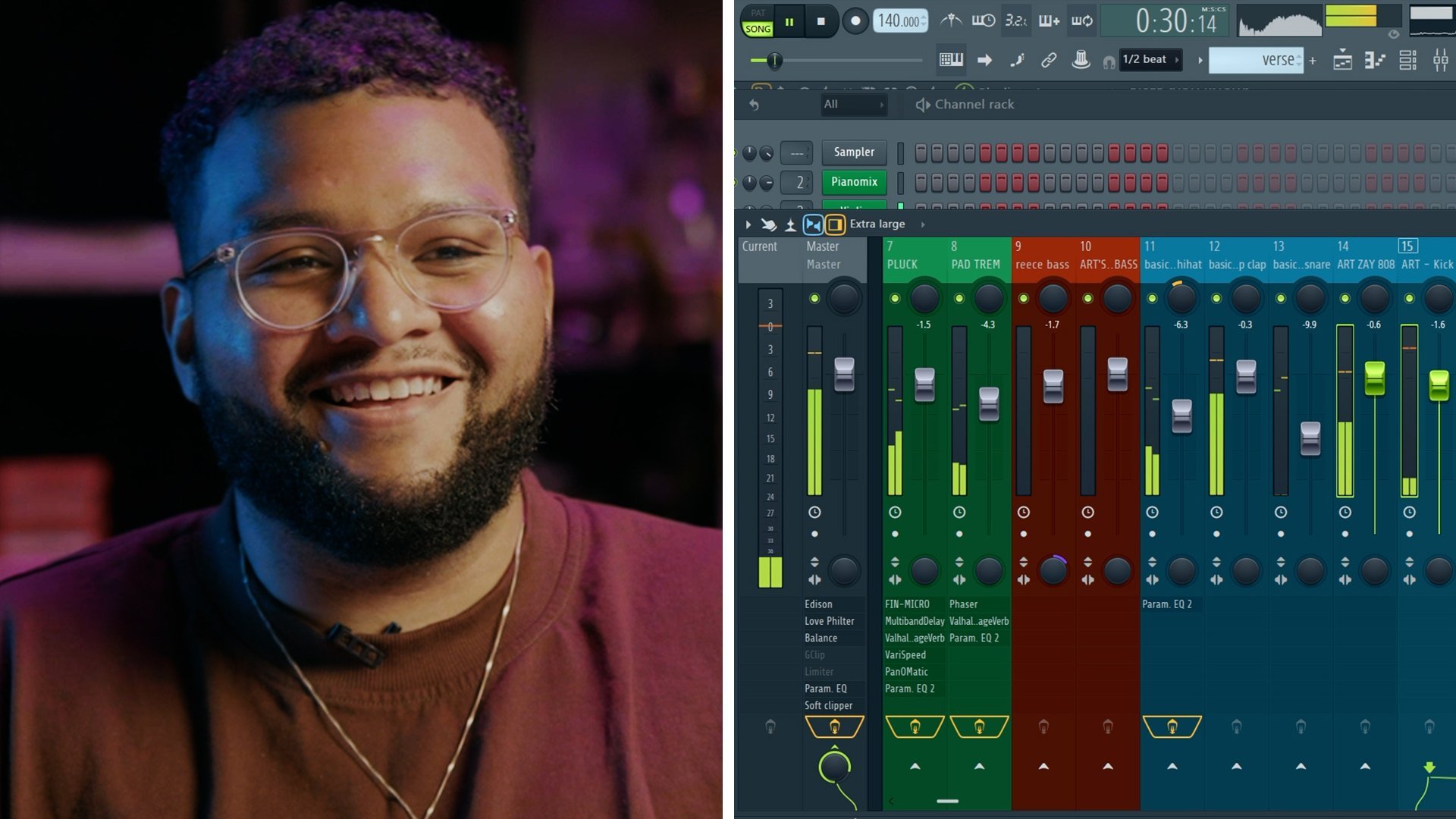Open the 1/2 beat snap dropdown
Image resolution: width=1456 pixels, height=819 pixels.
coord(1150,59)
